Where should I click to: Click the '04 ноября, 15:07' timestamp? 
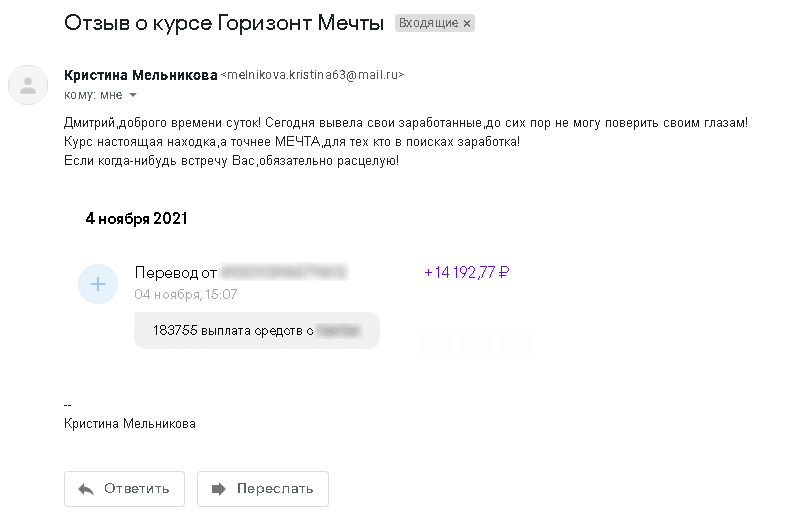pos(186,294)
